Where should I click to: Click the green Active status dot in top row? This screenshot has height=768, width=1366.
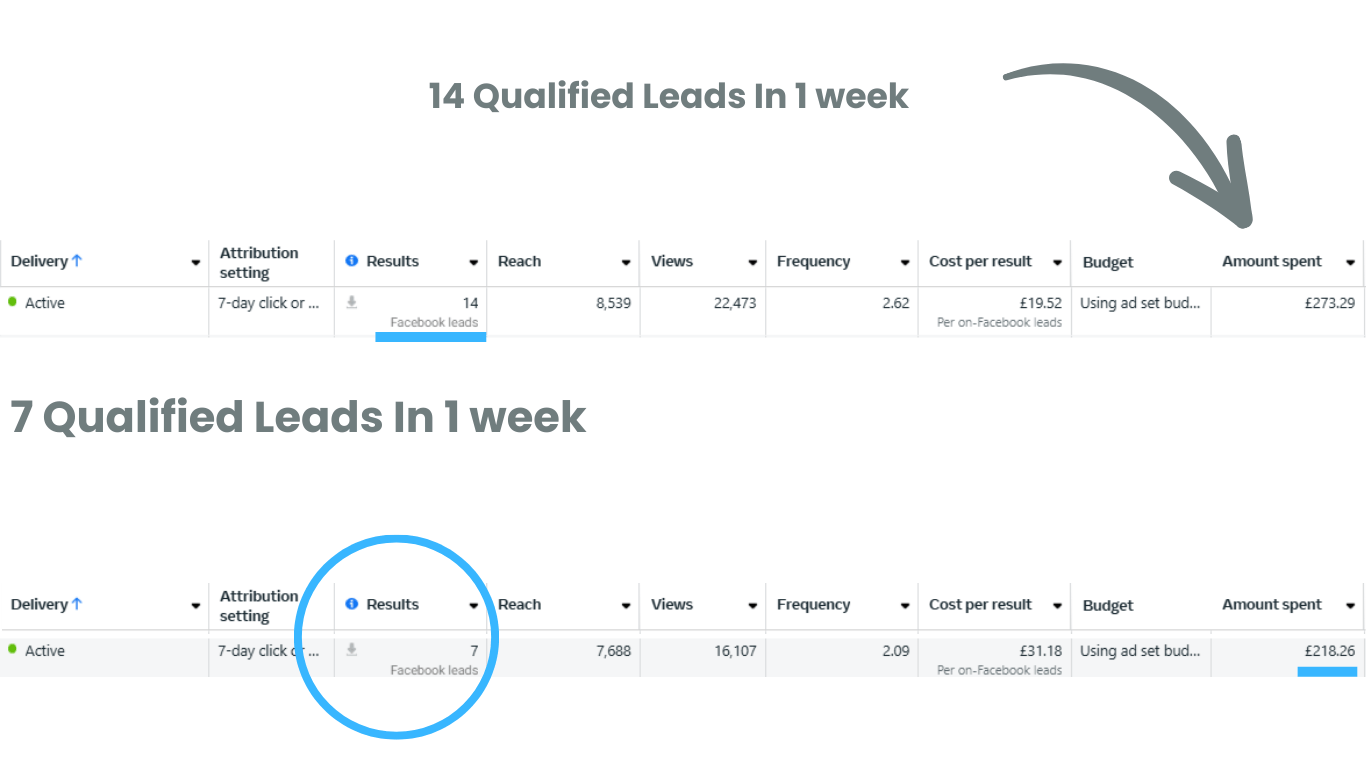[x=12, y=301]
